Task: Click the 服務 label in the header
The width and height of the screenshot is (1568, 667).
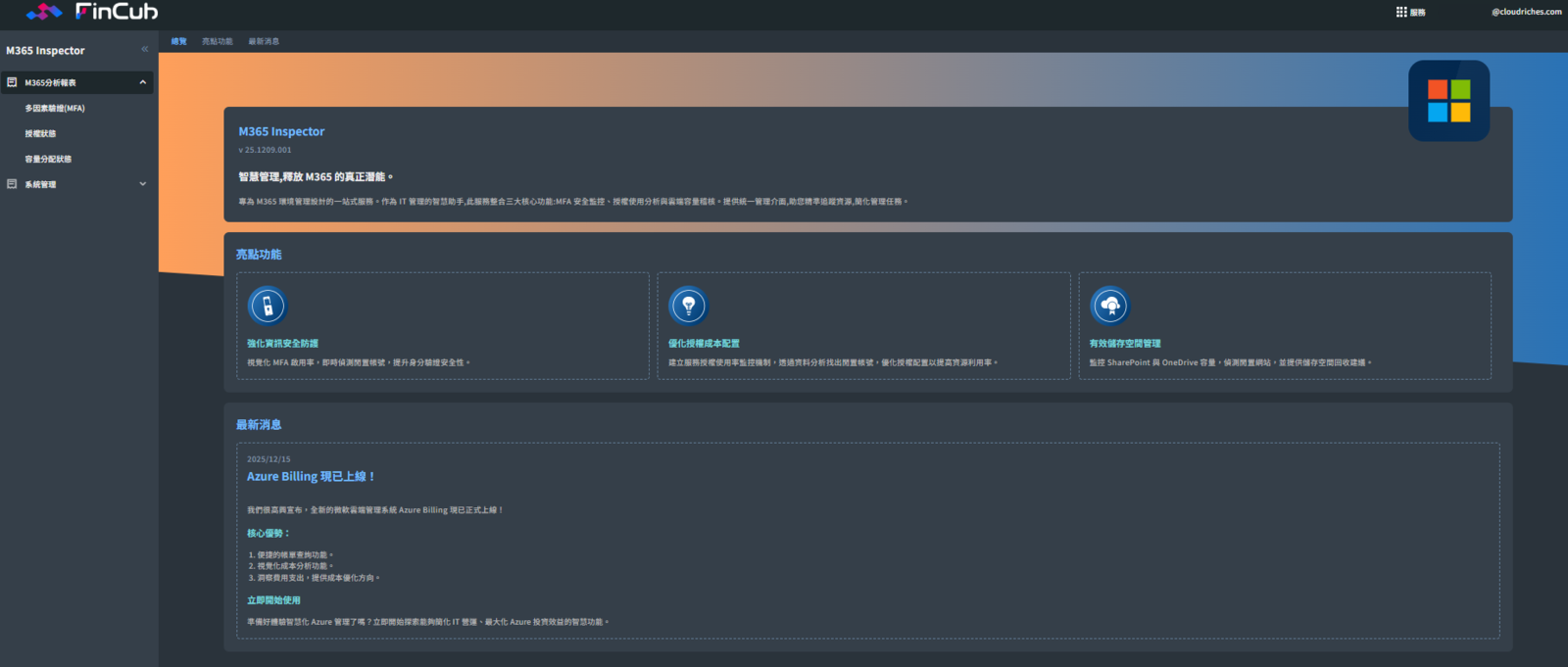Action: (x=1417, y=13)
